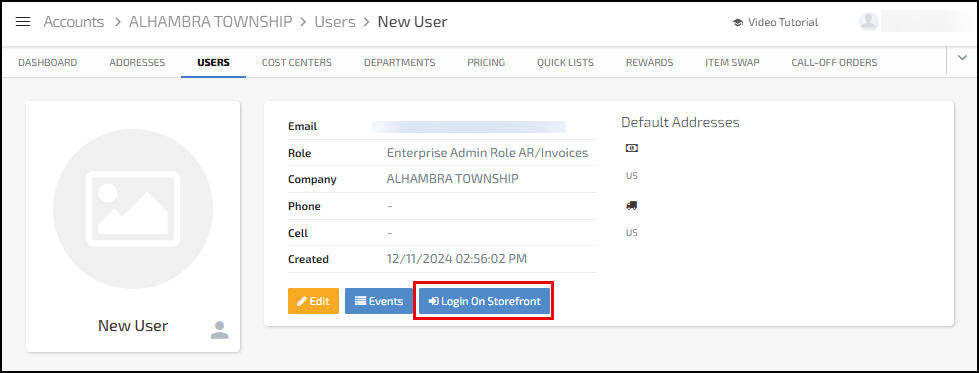Click the shipping truck address icon
The image size is (979, 373).
632,205
